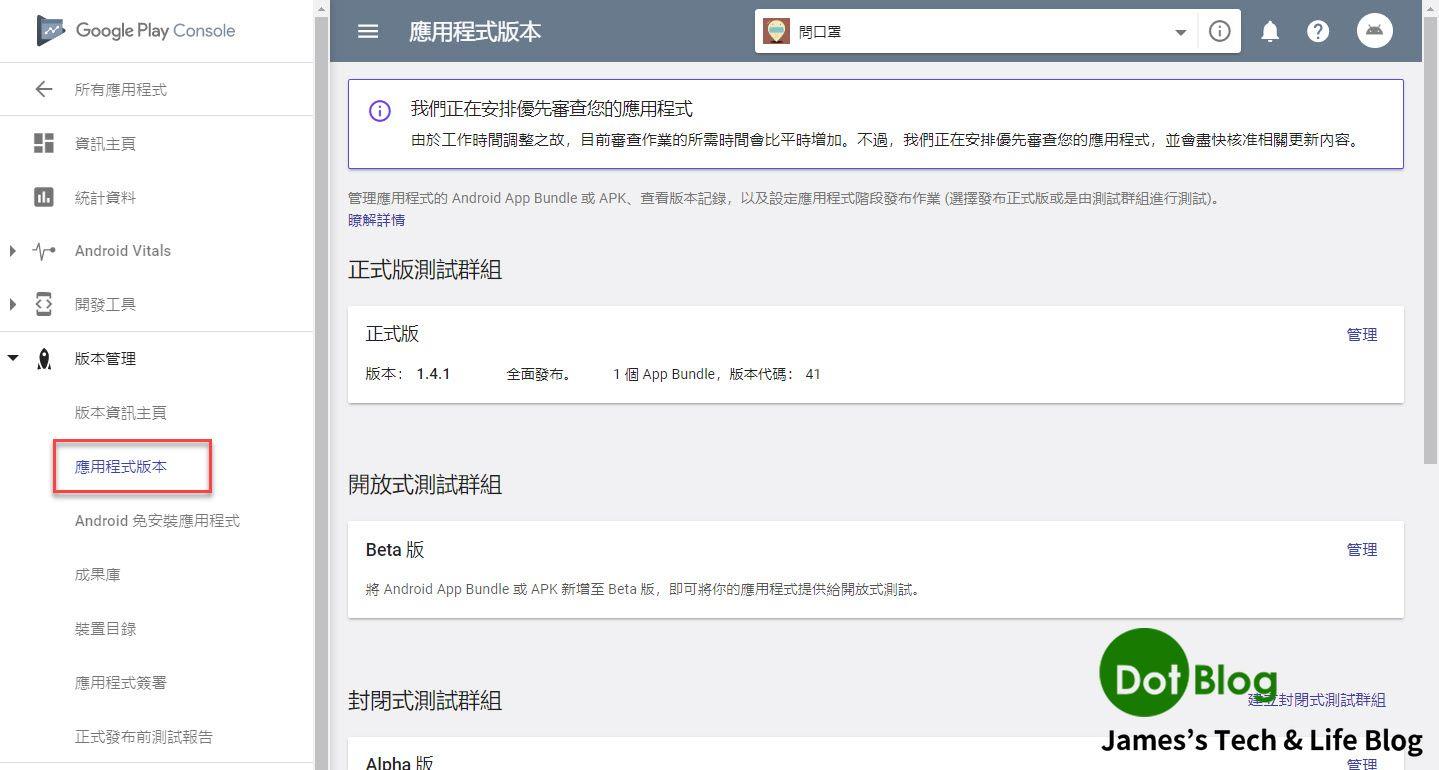Go to 所有應用程式
1439x770 pixels.
coord(121,90)
